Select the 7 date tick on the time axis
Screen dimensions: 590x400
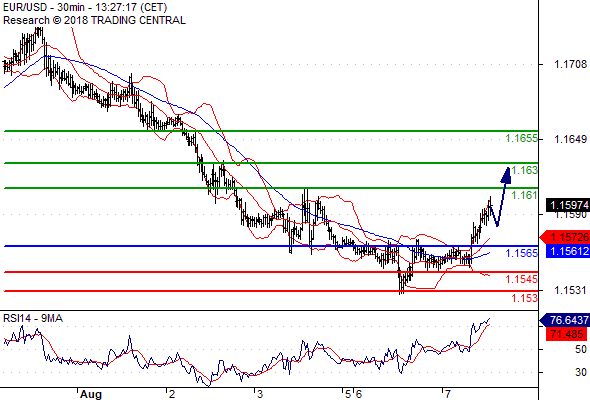447,394
